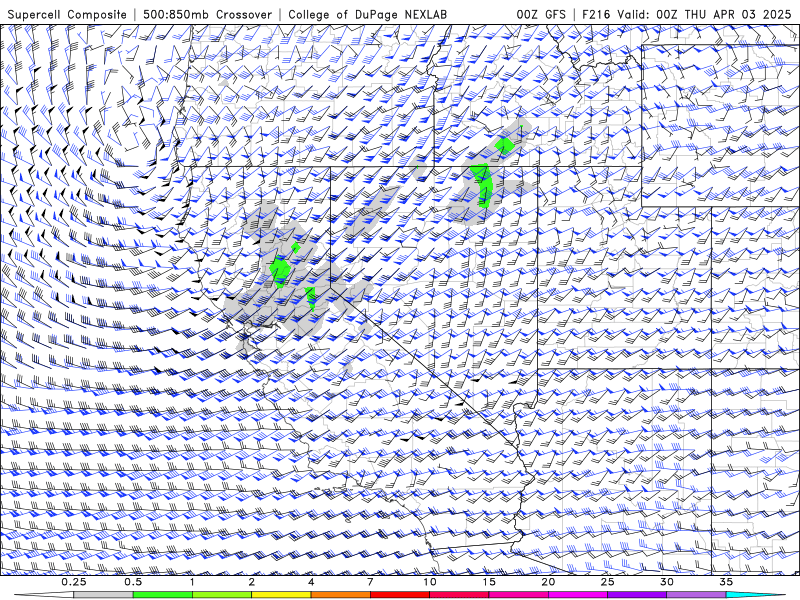The width and height of the screenshot is (800, 600).
Task: Click the '2' legend scale label
Action: click(252, 582)
